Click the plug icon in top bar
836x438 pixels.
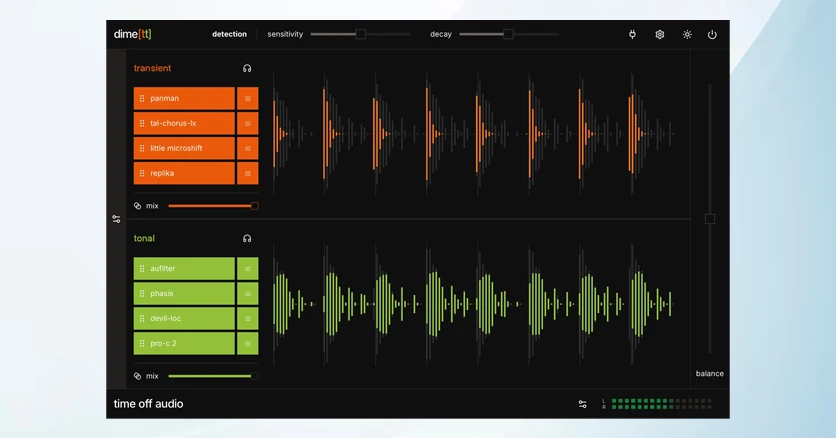click(632, 35)
